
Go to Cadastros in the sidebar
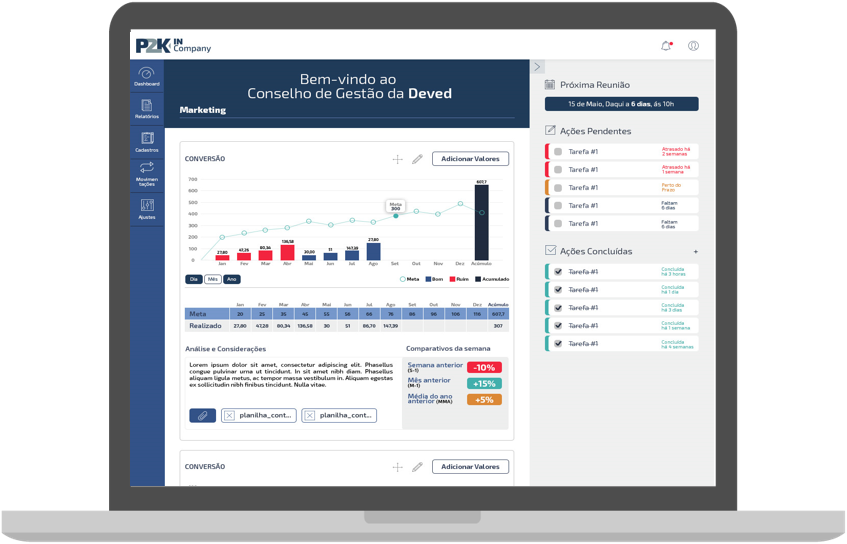pyautogui.click(x=147, y=142)
